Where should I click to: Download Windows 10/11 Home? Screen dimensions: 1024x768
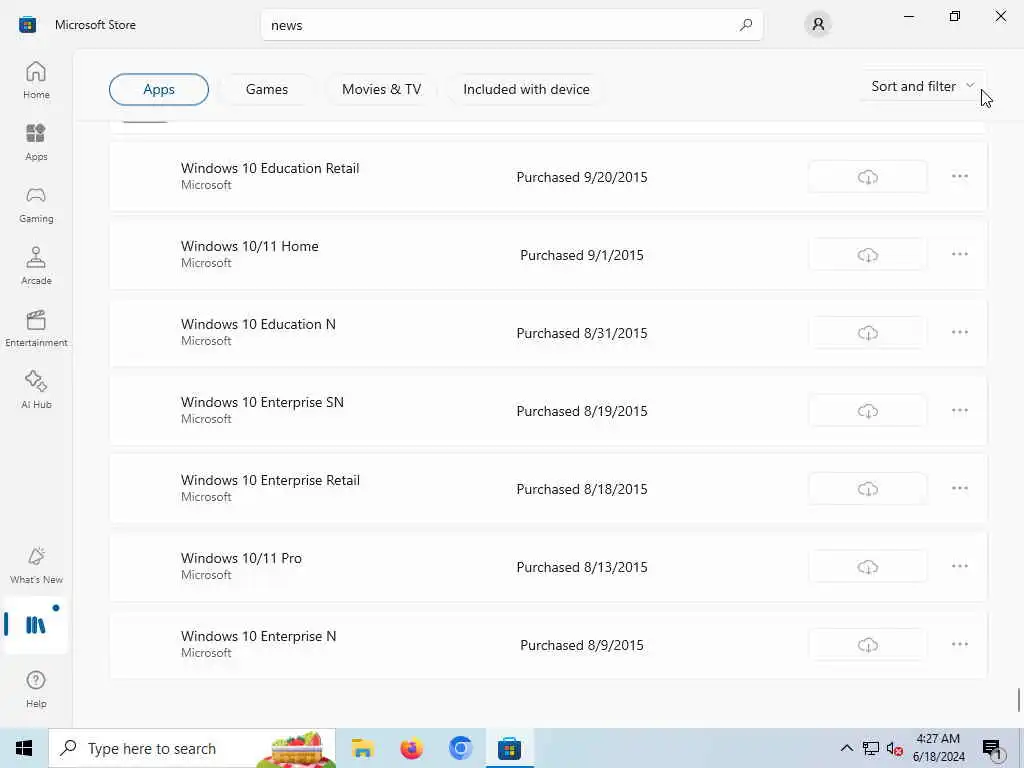[x=867, y=255]
